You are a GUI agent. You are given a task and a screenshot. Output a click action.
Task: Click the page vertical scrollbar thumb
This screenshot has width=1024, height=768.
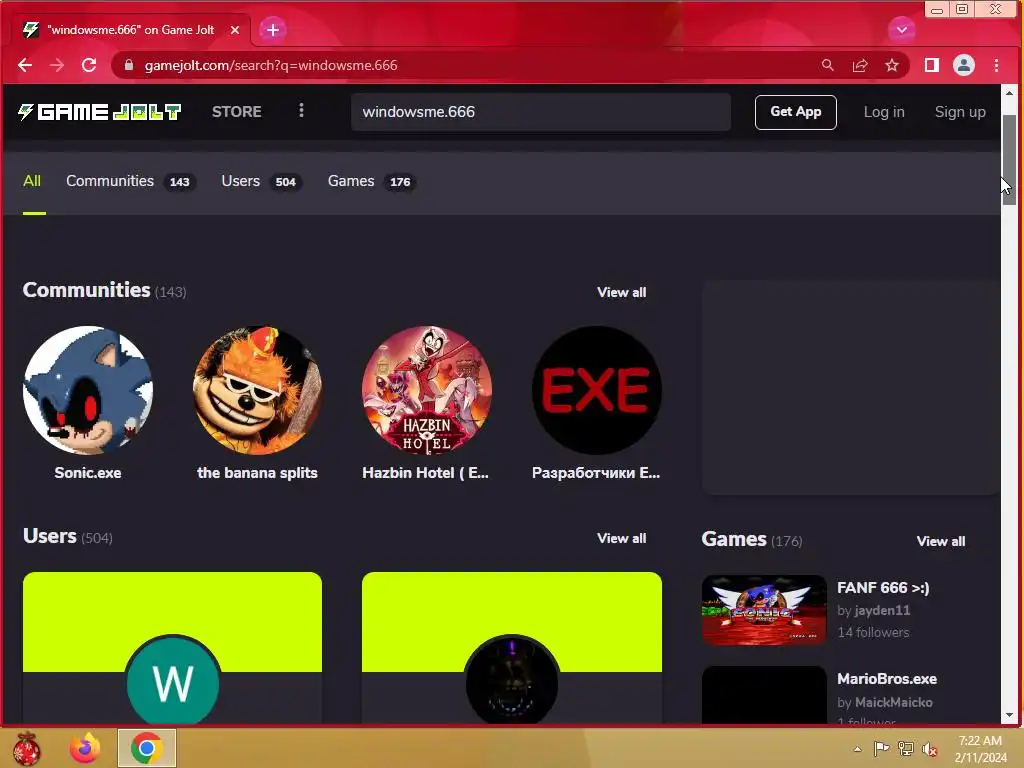point(1009,159)
